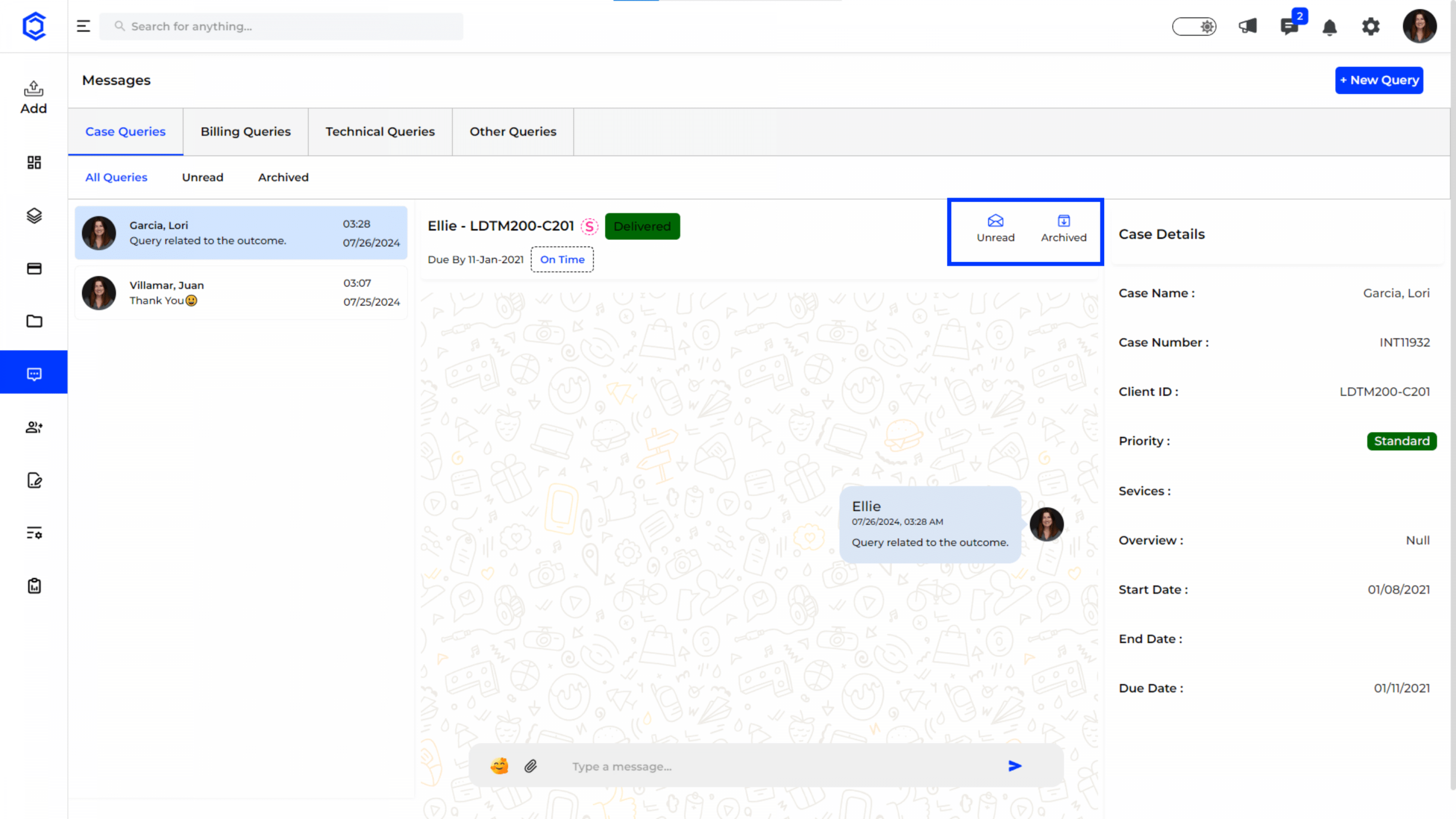
Task: Click the Due By 11-Jan-2021 text
Action: click(x=475, y=259)
